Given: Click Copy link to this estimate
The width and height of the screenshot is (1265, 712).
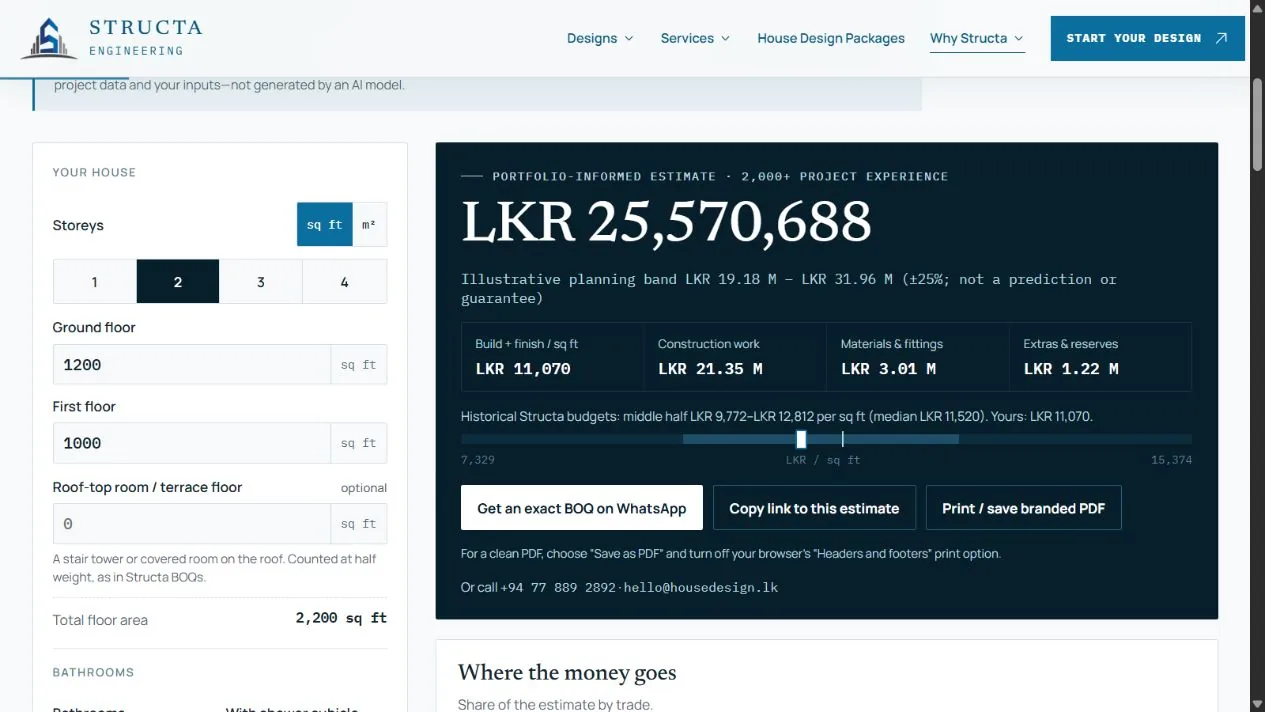Looking at the screenshot, I should point(814,508).
